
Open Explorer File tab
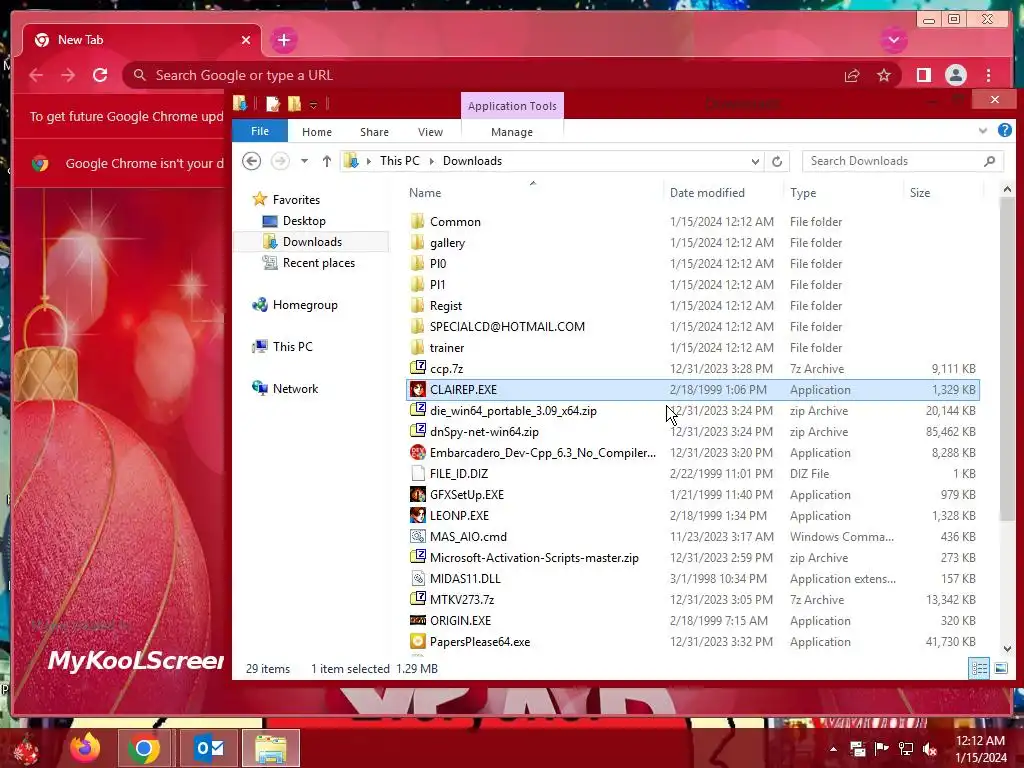pyautogui.click(x=260, y=131)
